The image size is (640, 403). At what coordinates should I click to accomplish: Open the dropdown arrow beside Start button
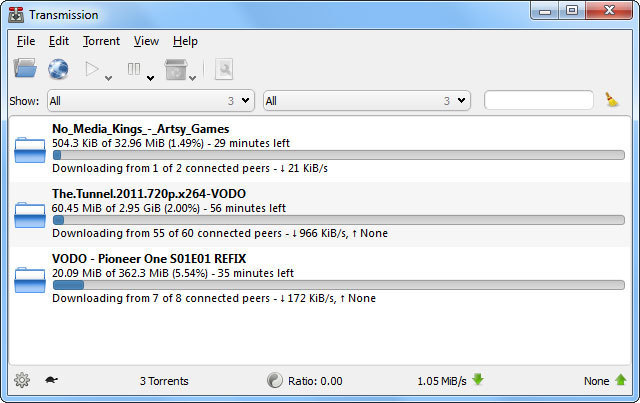(x=108, y=76)
